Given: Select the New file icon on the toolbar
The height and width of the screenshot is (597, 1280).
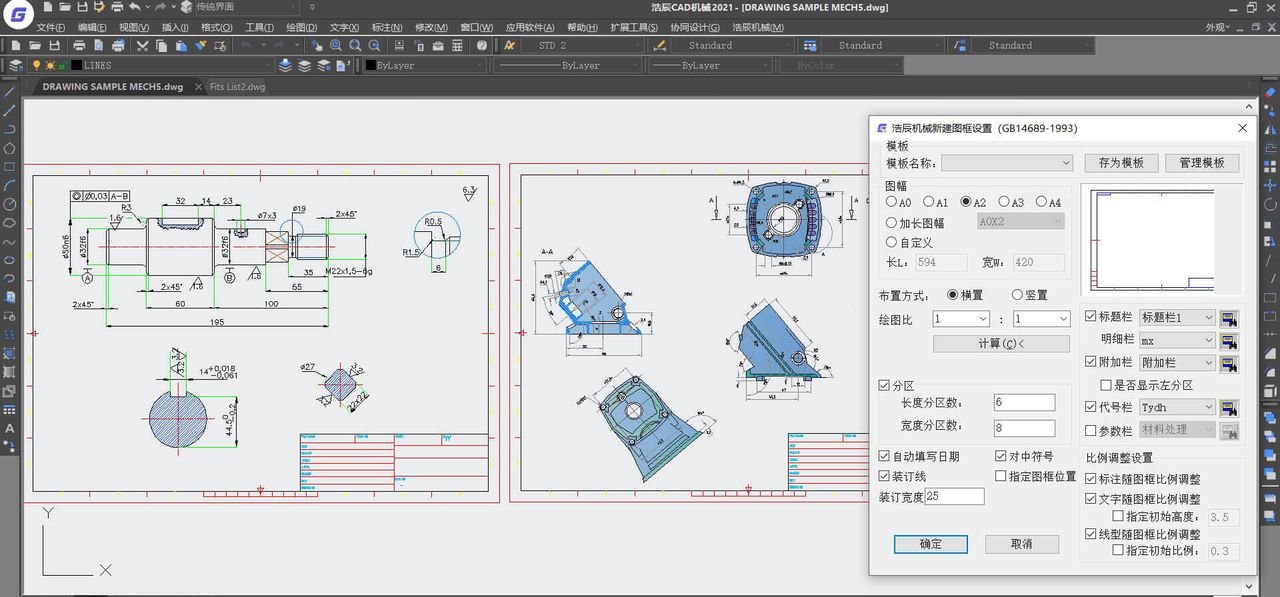Looking at the screenshot, I should point(16,44).
